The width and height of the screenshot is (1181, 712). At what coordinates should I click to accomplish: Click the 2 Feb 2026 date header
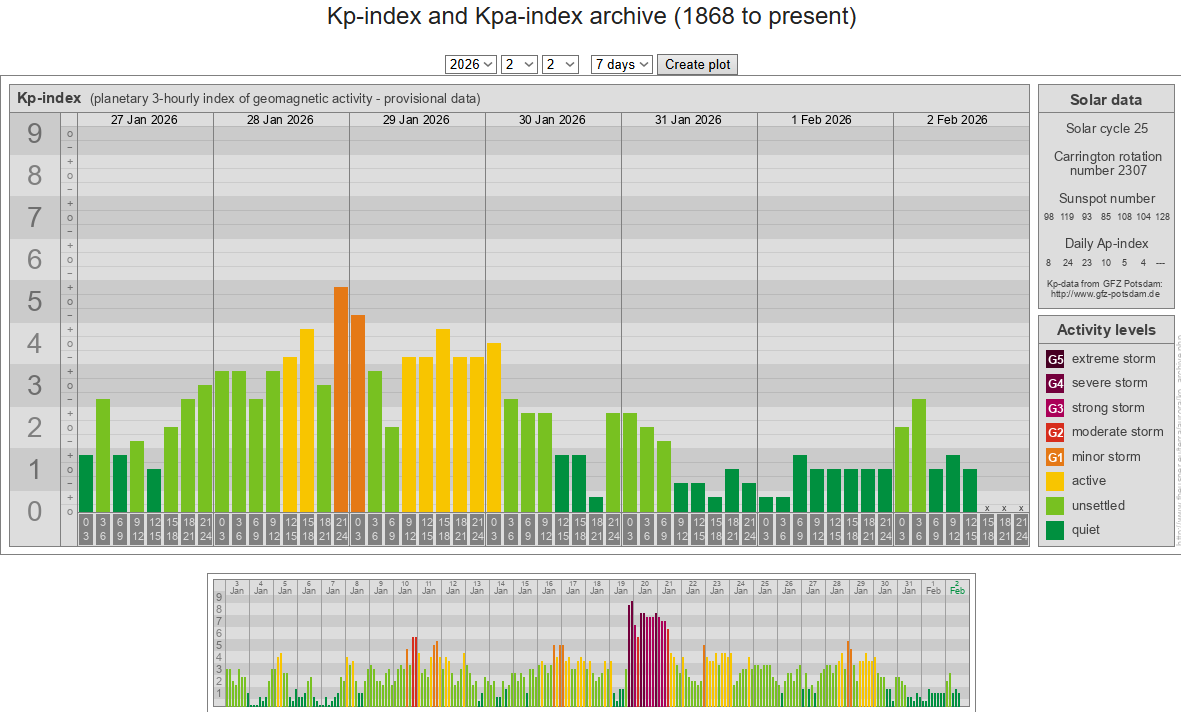pyautogui.click(x=957, y=120)
